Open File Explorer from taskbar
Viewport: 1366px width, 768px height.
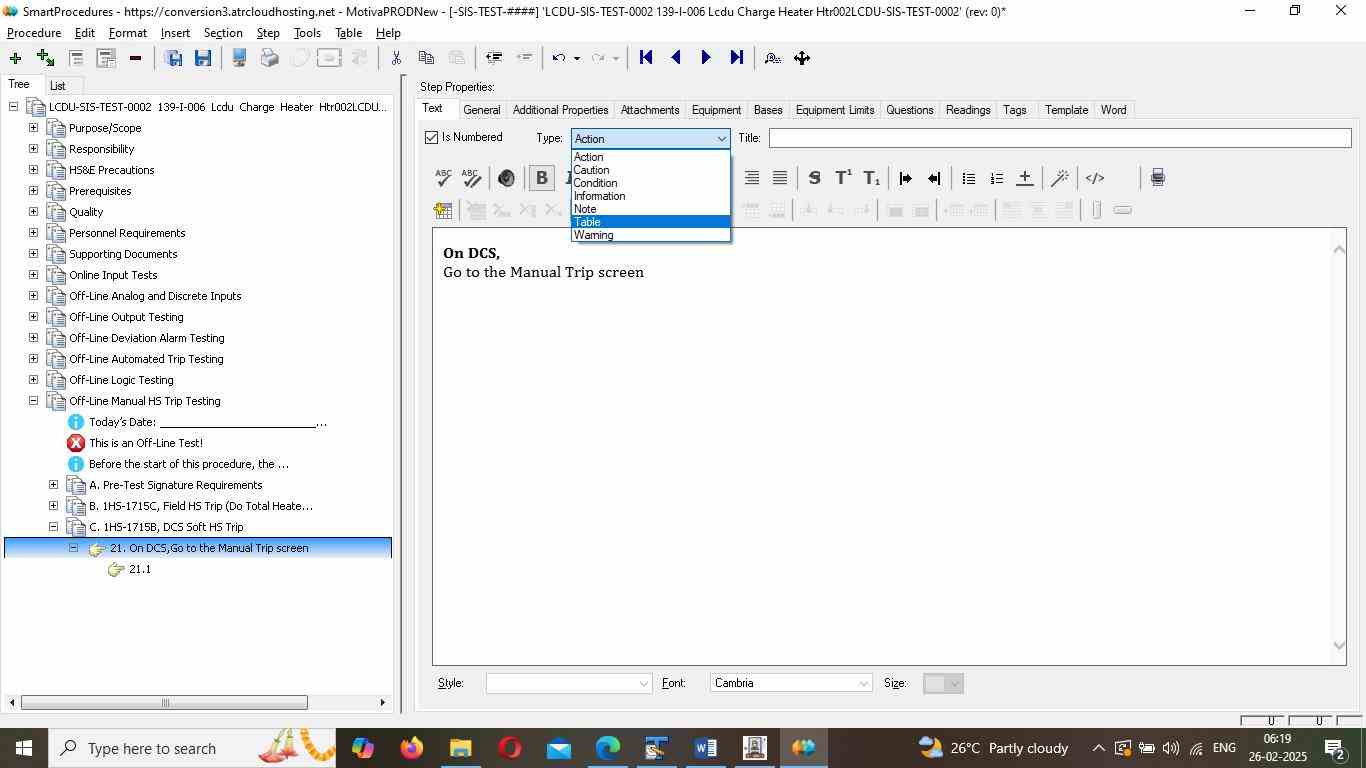[460, 748]
